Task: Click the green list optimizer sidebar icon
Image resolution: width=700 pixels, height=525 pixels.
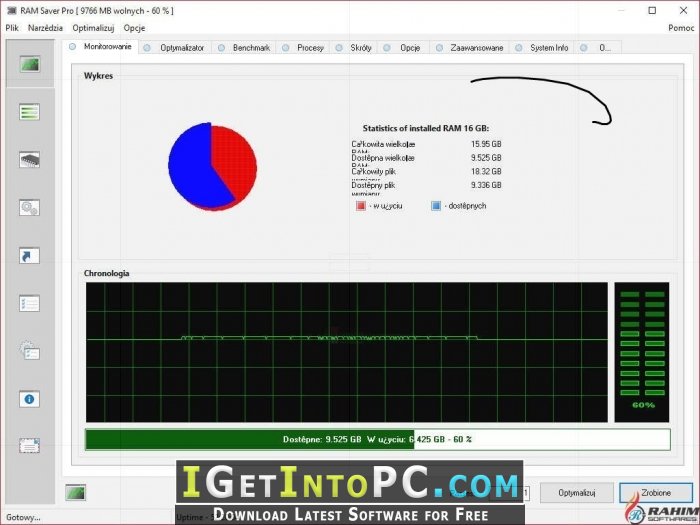Action: 30,112
